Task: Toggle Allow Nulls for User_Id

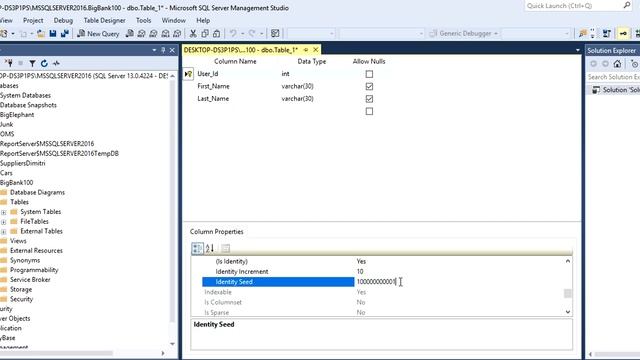Action: 369,74
